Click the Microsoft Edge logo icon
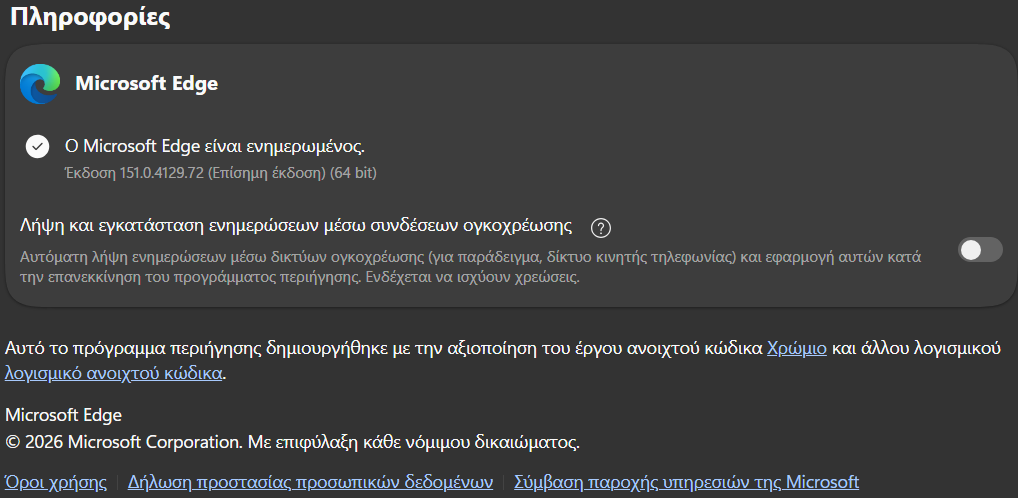Image resolution: width=1018 pixels, height=498 pixels. pyautogui.click(x=40, y=84)
